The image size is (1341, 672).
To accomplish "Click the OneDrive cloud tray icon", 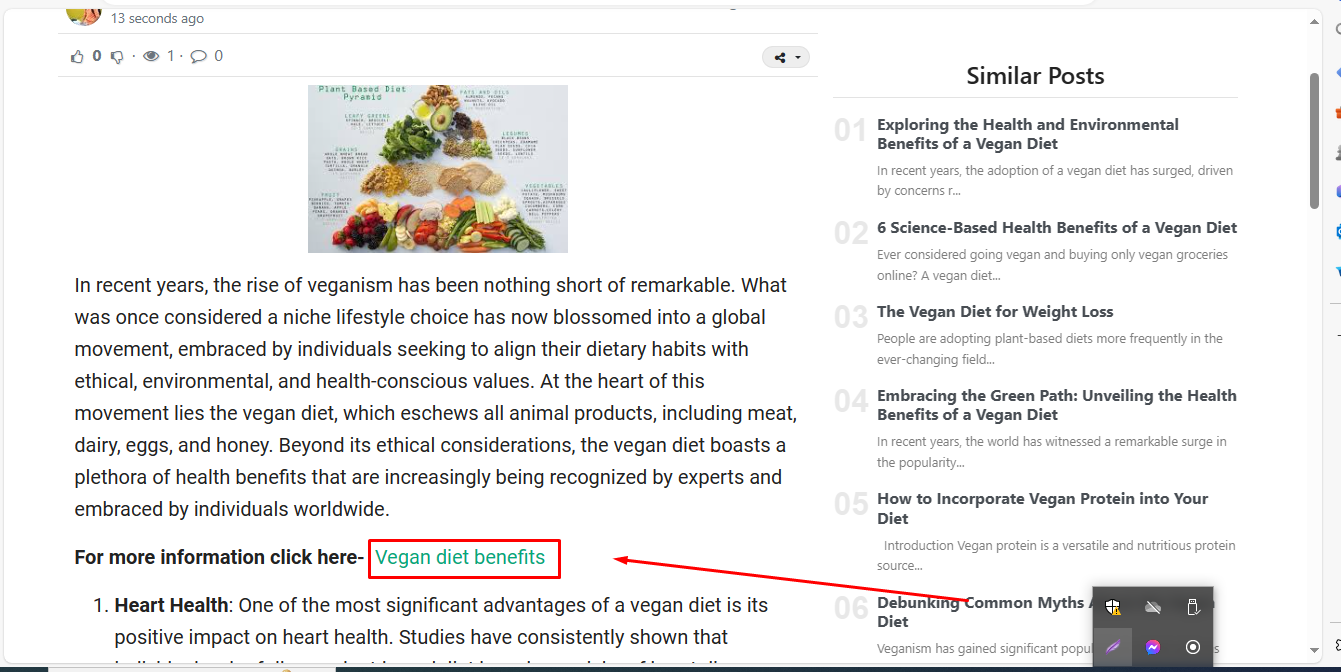I will click(x=1152, y=607).
